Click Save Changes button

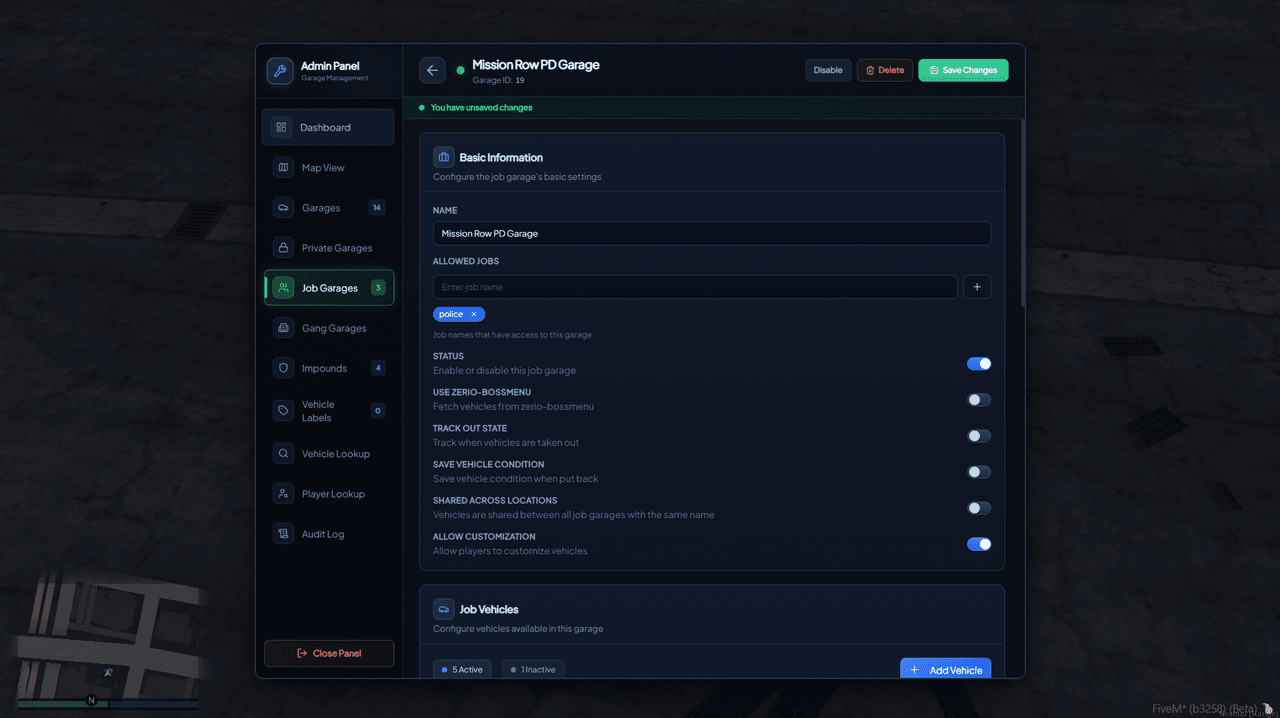pos(963,70)
